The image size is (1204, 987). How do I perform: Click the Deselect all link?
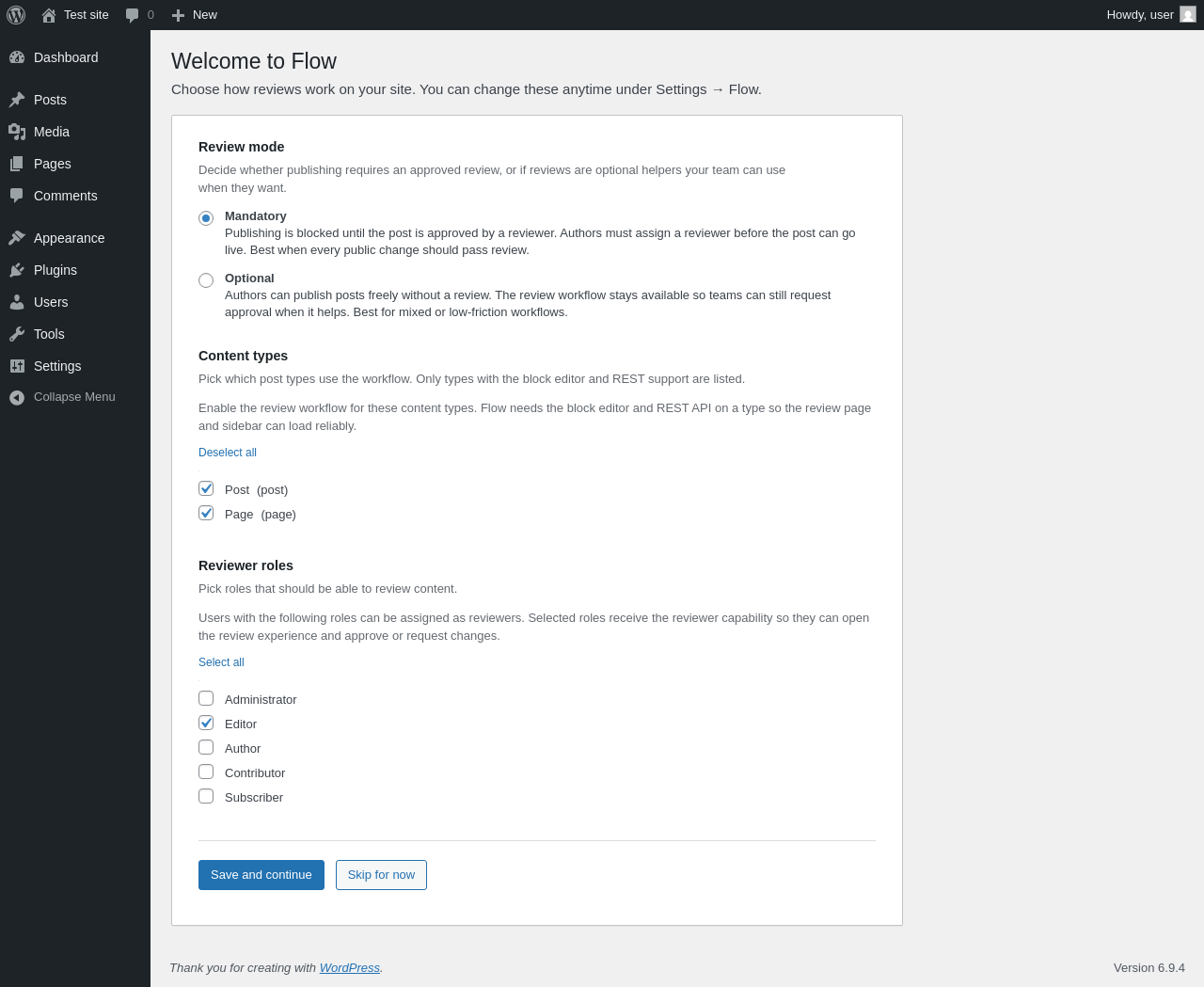pyautogui.click(x=228, y=453)
